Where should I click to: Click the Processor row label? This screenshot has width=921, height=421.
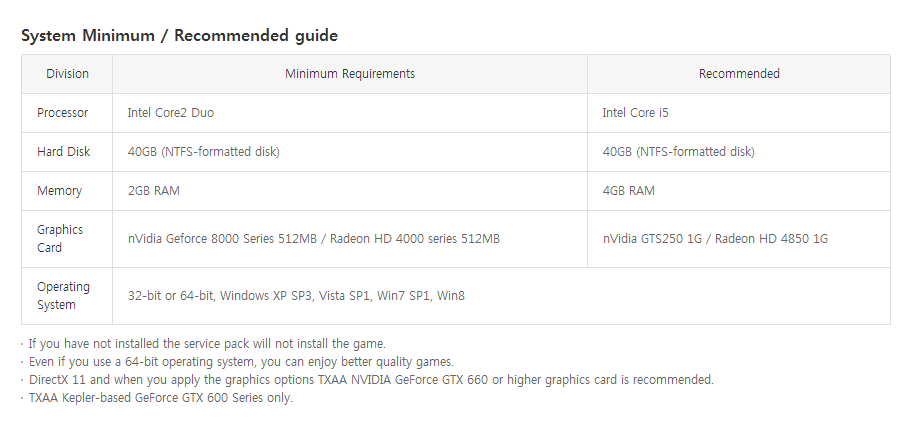click(62, 113)
